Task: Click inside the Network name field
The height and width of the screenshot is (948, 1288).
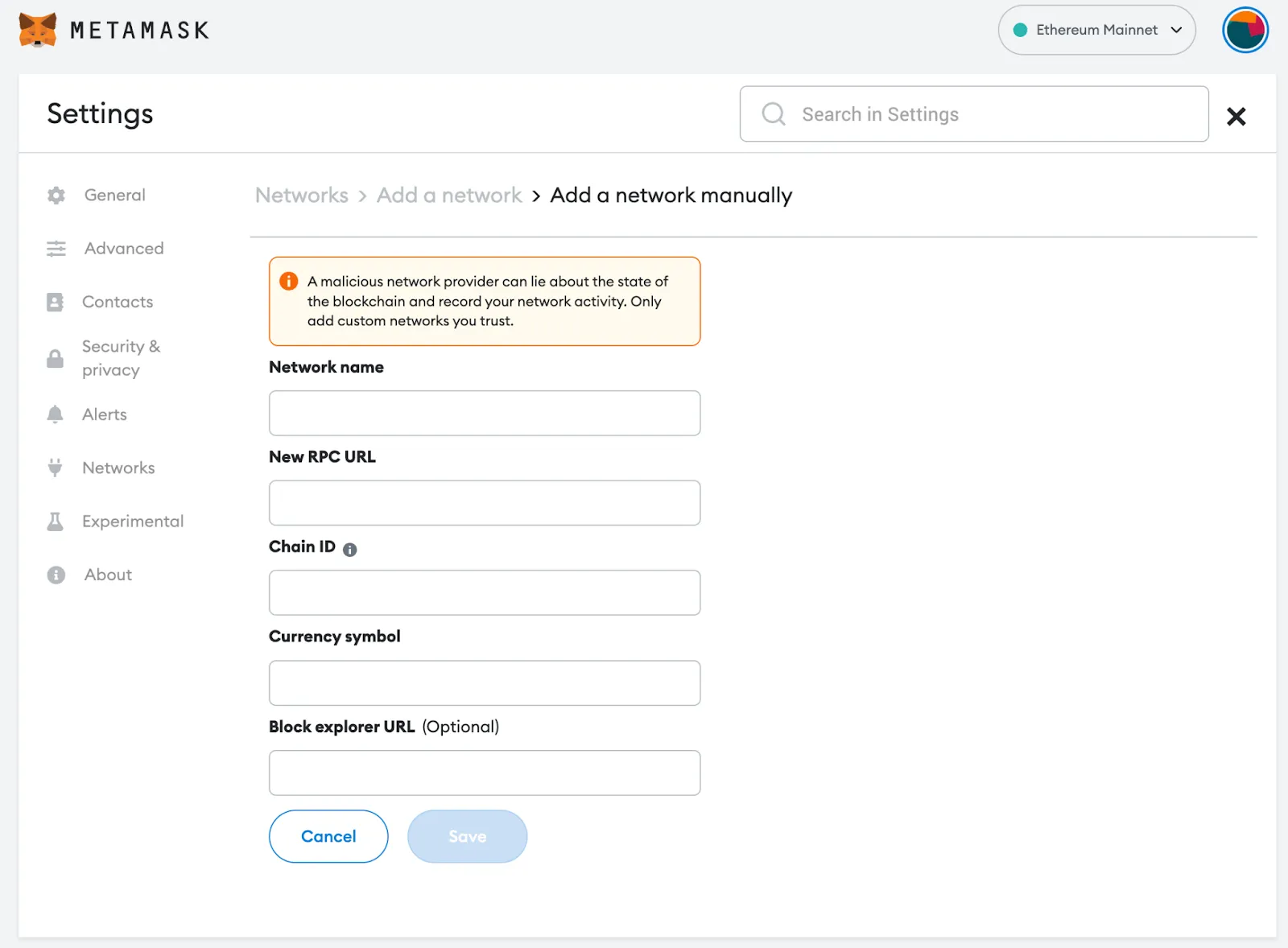Action: pyautogui.click(x=484, y=413)
